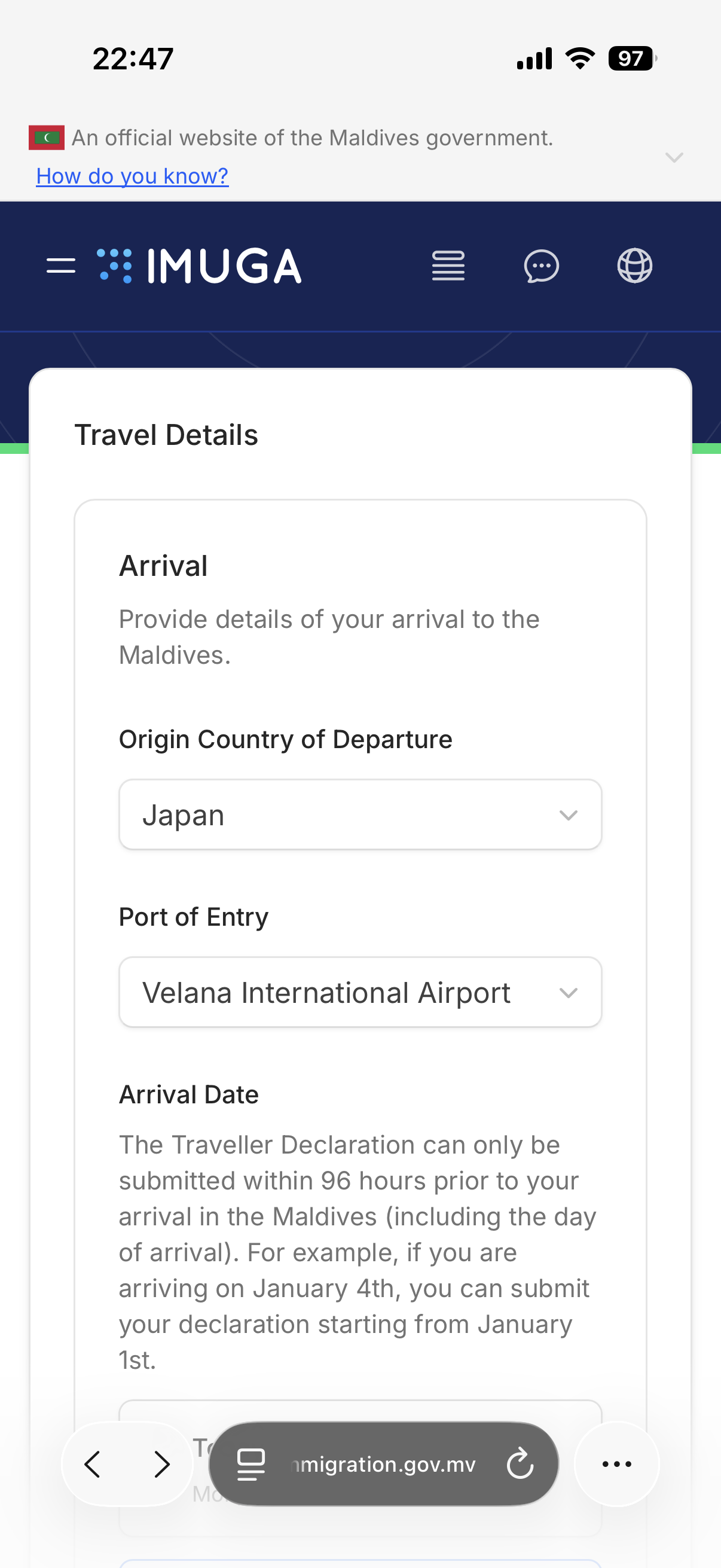Image resolution: width=721 pixels, height=1568 pixels.
Task: Go forward with browser forward arrow
Action: (162, 1464)
